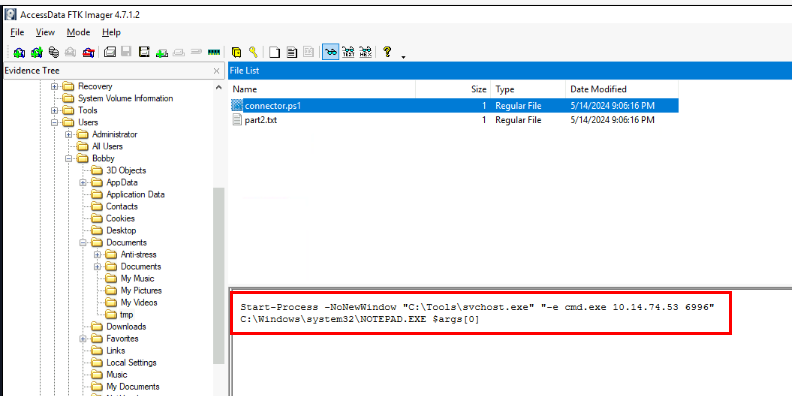The width and height of the screenshot is (792, 396).
Task: Click the Detect EFS Encryption key icon
Action: [253, 52]
